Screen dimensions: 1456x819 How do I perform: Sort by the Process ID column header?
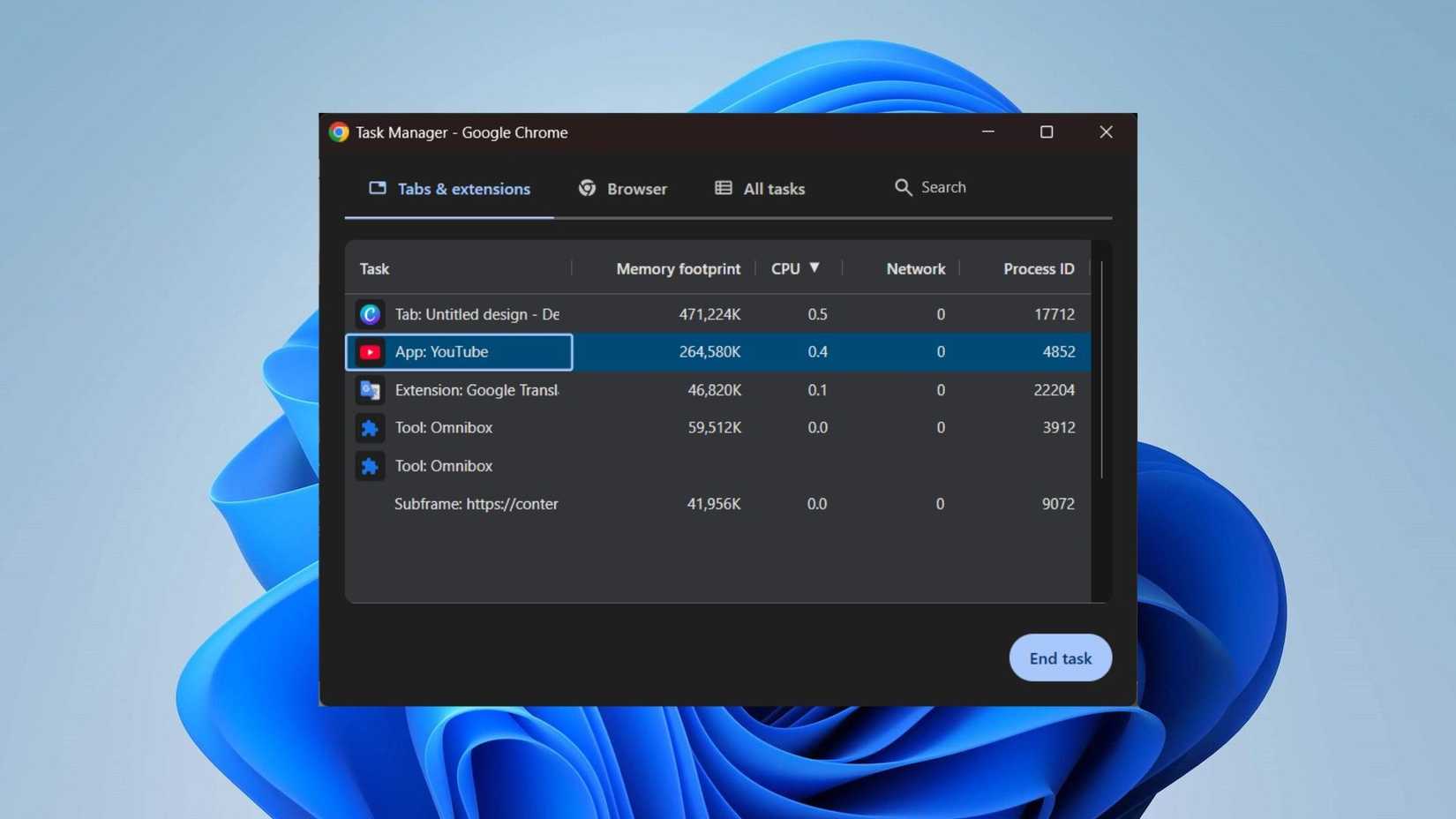pos(1039,269)
